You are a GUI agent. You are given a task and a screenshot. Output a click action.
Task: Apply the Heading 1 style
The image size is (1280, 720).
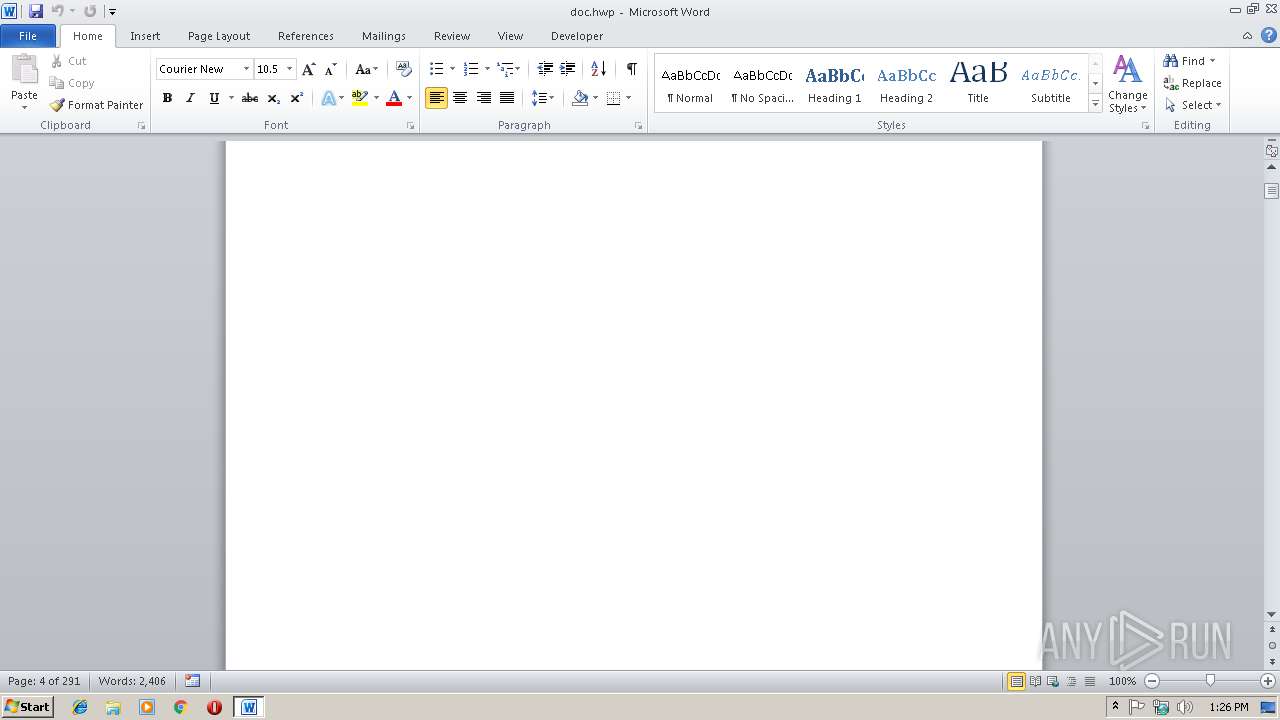click(x=835, y=84)
